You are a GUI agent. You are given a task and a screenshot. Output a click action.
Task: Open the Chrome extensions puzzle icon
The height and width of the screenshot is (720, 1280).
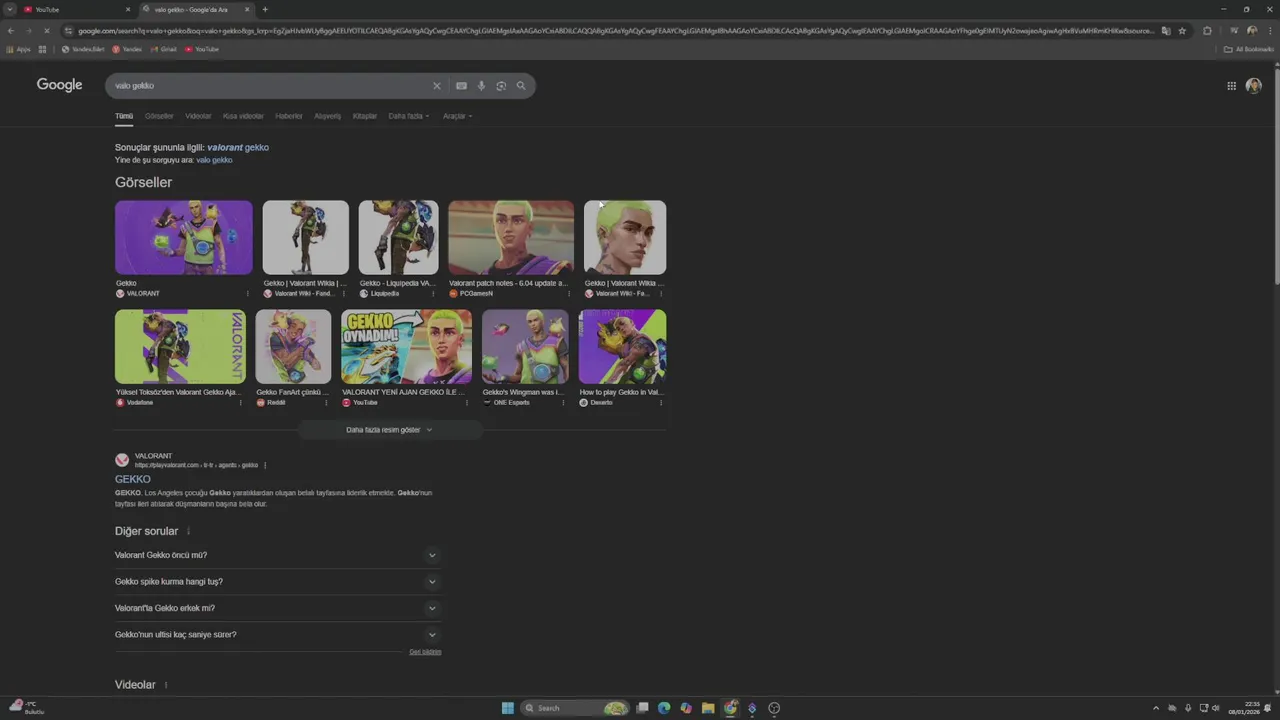point(1207,31)
